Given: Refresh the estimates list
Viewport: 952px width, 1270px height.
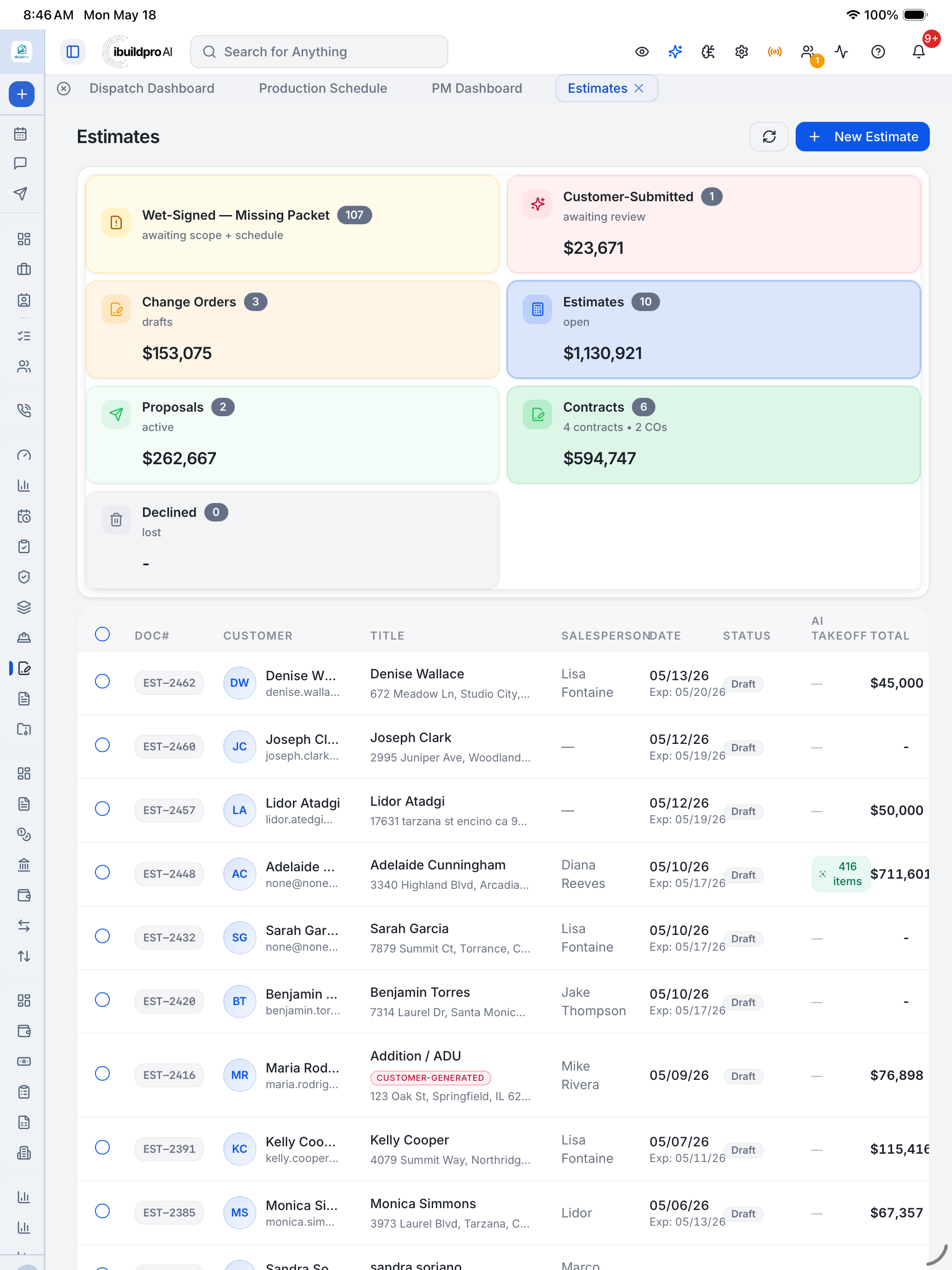Looking at the screenshot, I should pyautogui.click(x=769, y=137).
